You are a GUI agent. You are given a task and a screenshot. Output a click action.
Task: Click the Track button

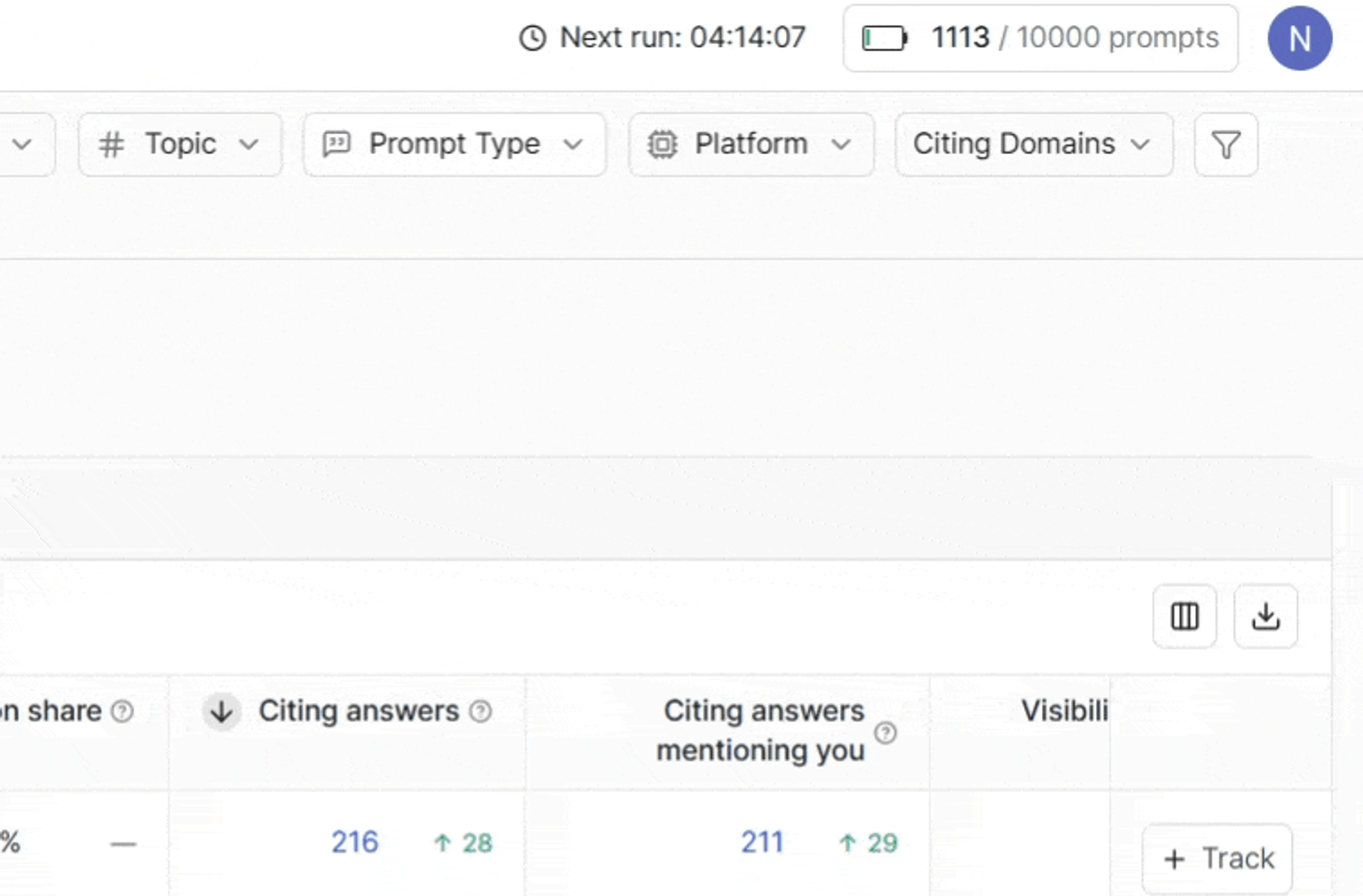tap(1217, 858)
